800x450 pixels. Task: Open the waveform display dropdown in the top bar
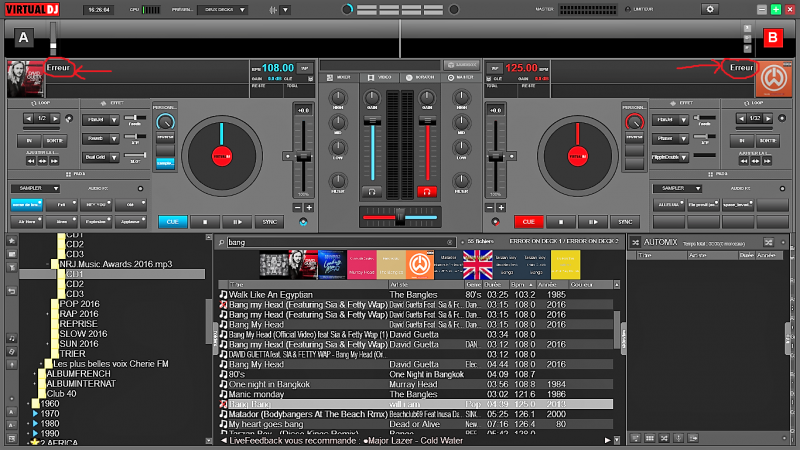[x=285, y=10]
